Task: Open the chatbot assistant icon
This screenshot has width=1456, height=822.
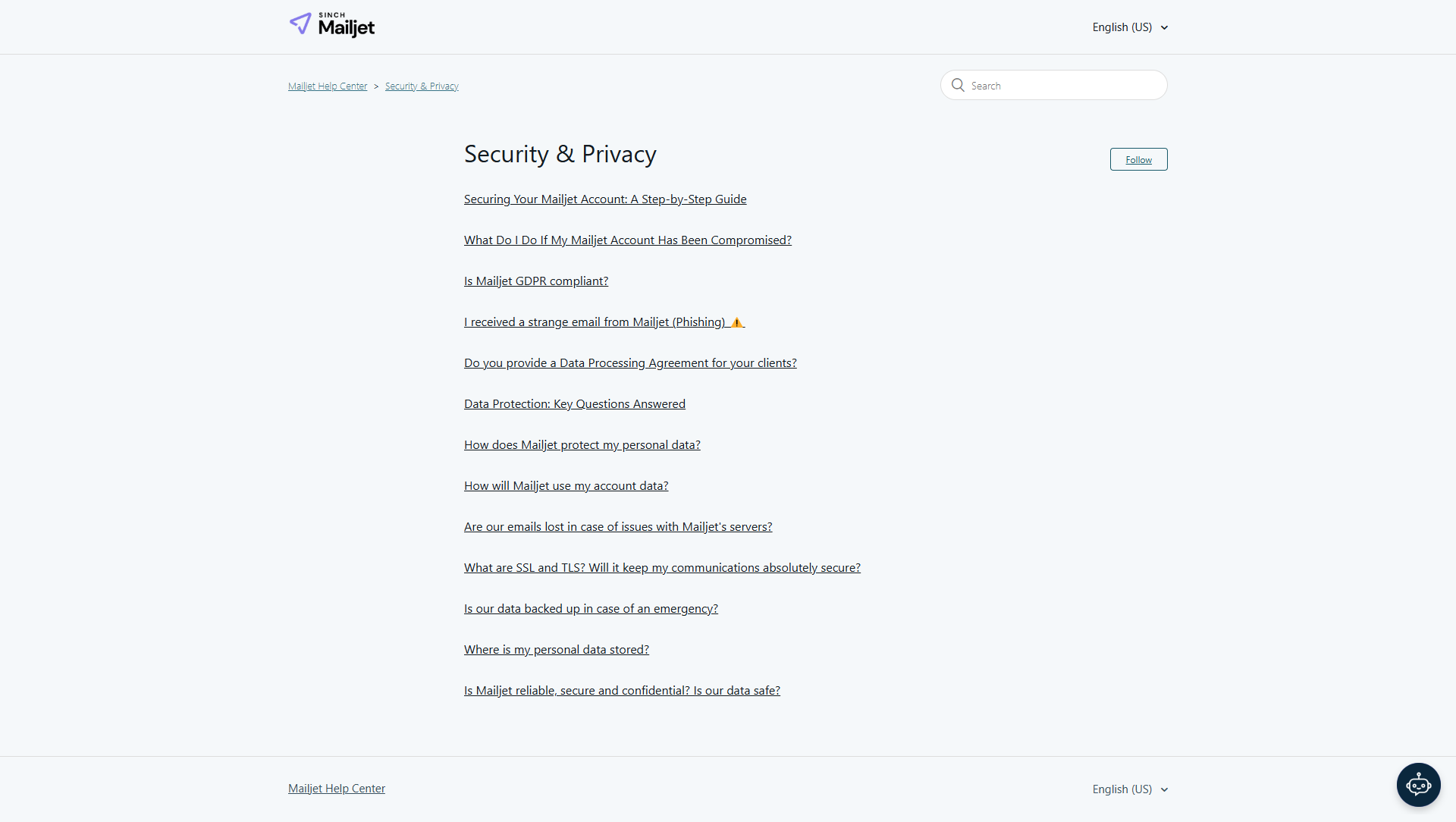Action: click(1418, 785)
